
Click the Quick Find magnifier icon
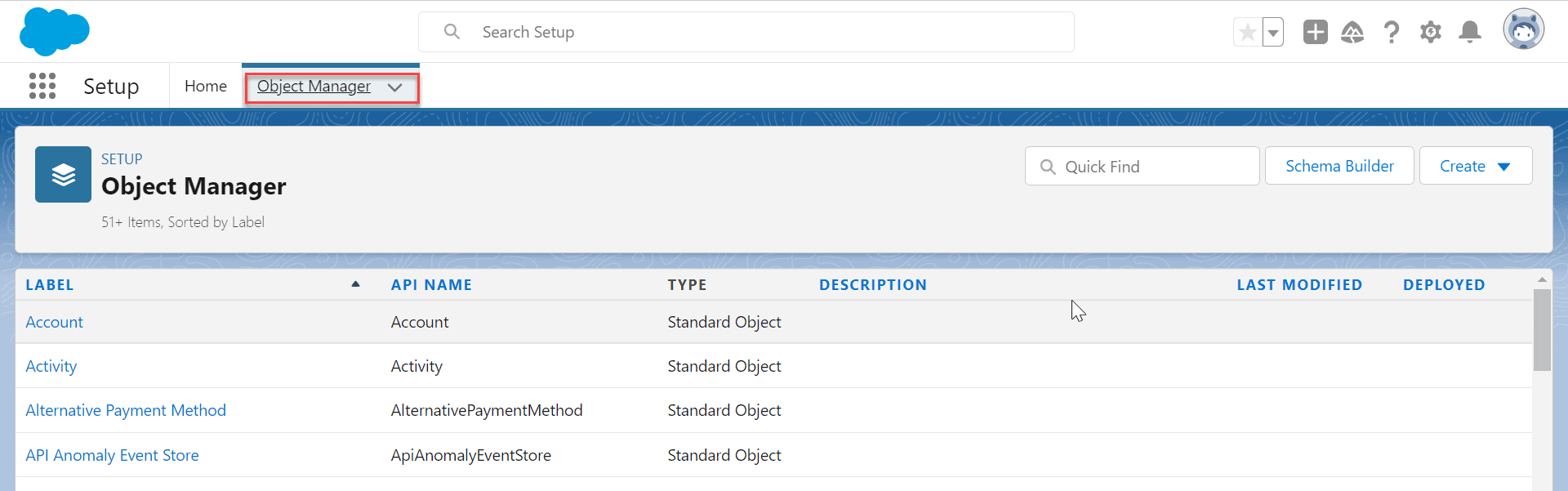point(1050,166)
